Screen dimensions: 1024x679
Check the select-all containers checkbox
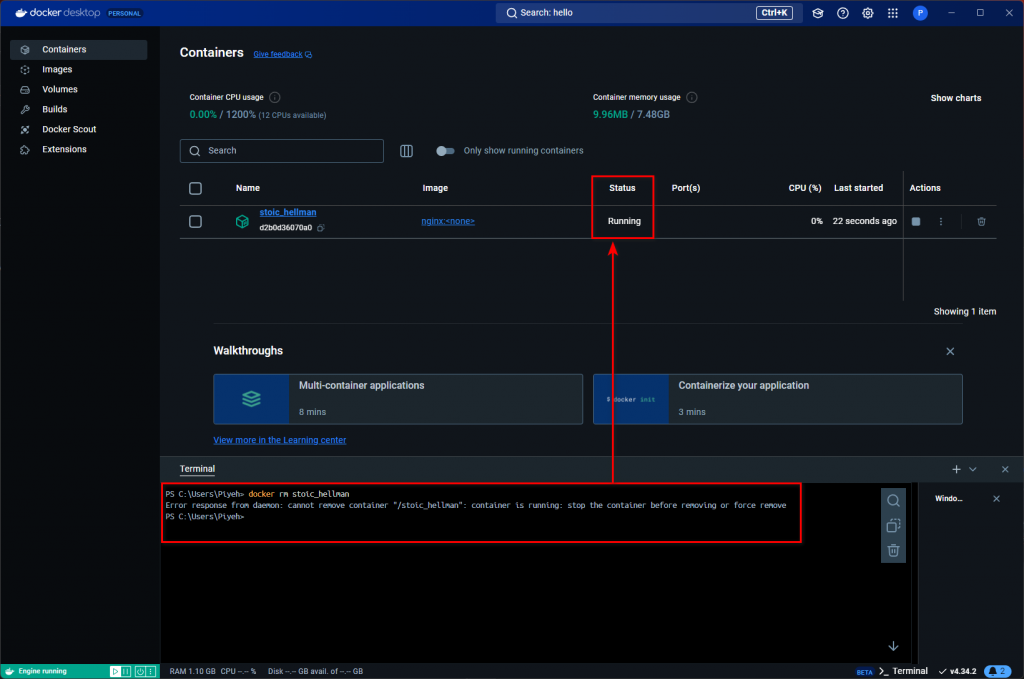(195, 188)
